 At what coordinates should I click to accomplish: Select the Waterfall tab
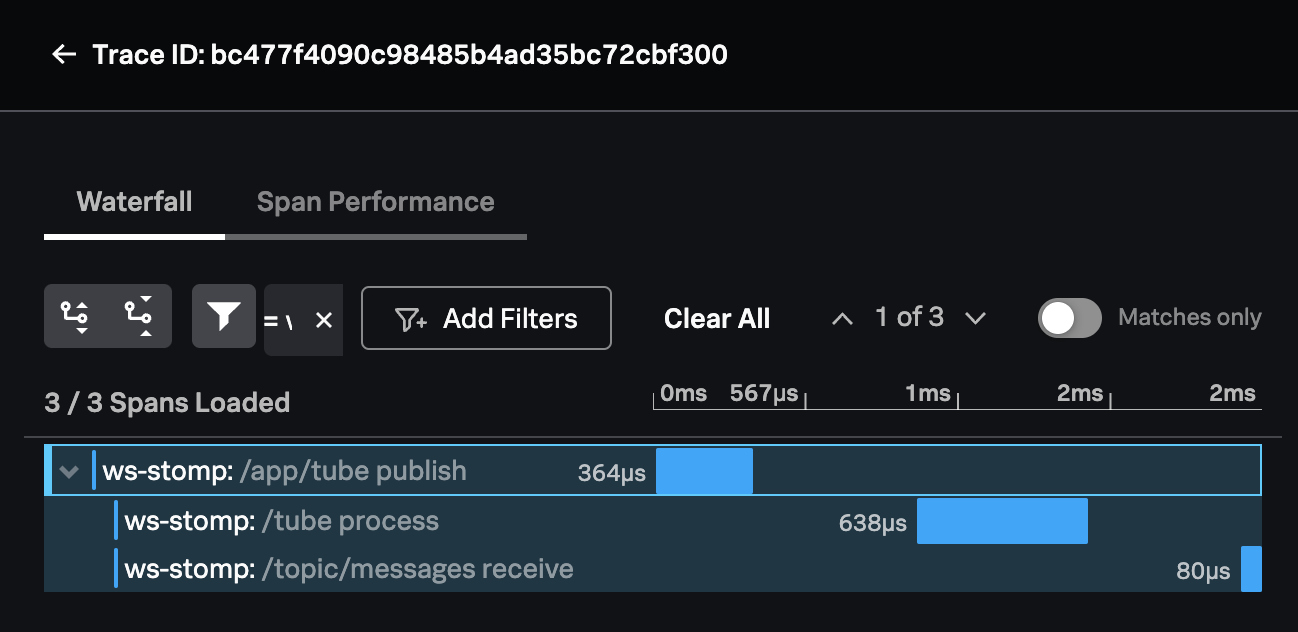[x=134, y=202]
